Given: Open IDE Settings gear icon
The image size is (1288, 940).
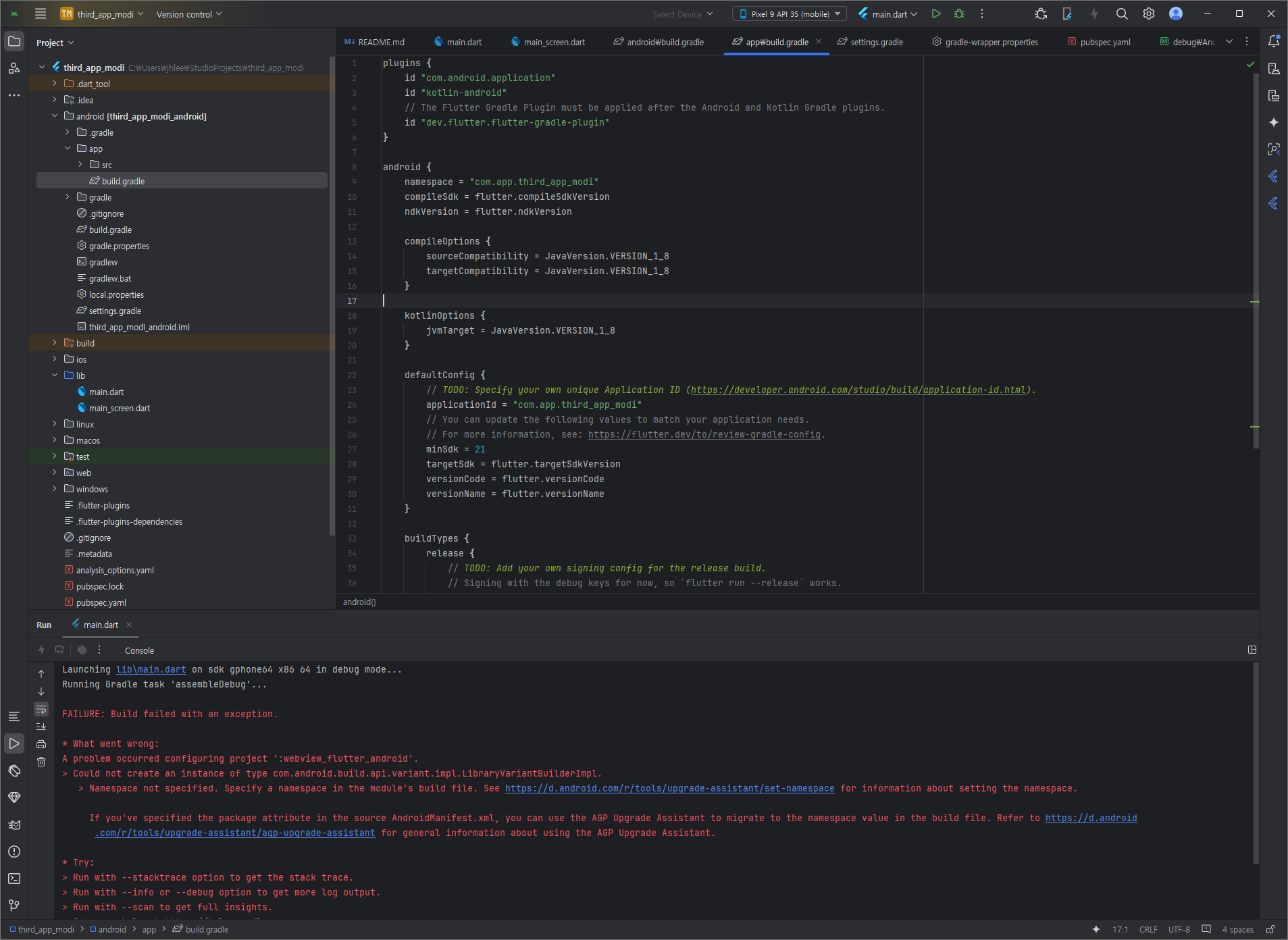Looking at the screenshot, I should (1149, 14).
